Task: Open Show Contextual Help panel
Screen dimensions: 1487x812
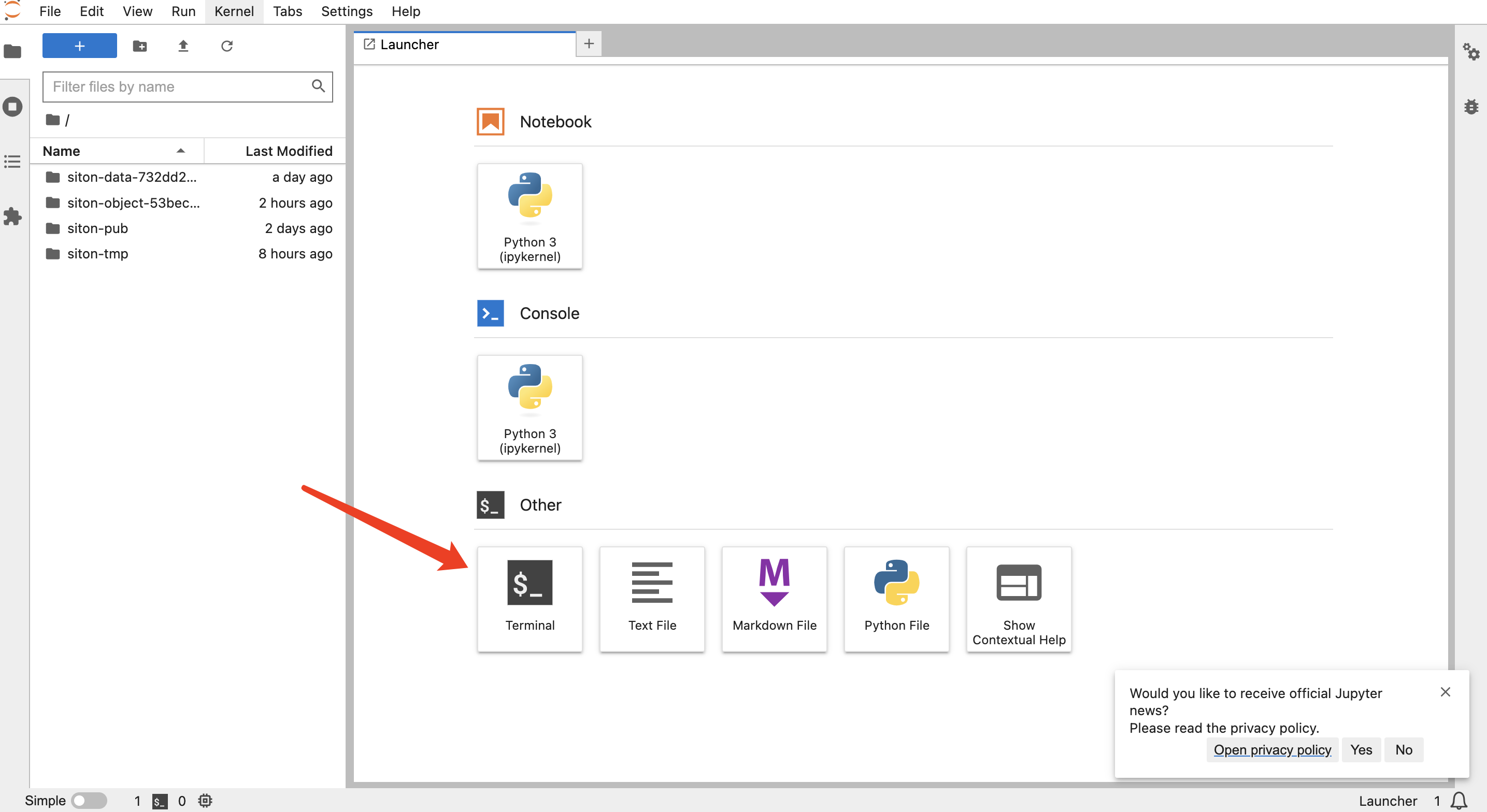Action: (x=1018, y=598)
